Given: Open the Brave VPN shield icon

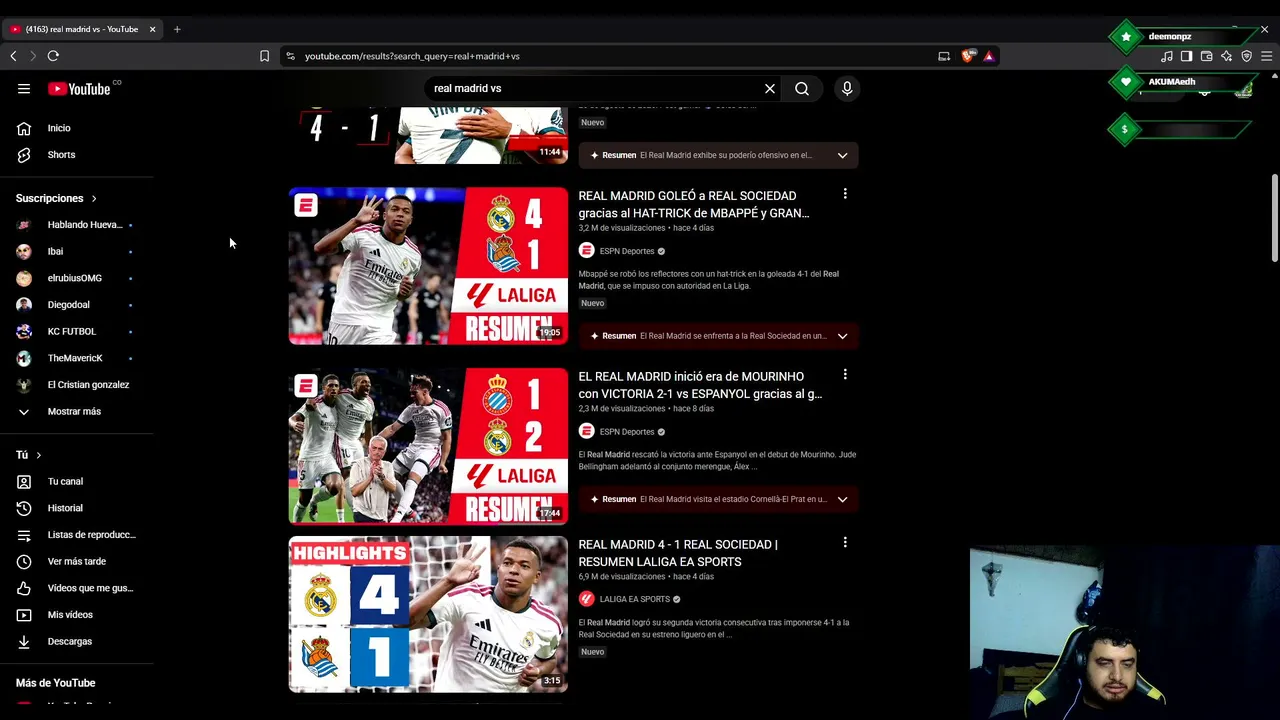Looking at the screenshot, I should 1246,56.
